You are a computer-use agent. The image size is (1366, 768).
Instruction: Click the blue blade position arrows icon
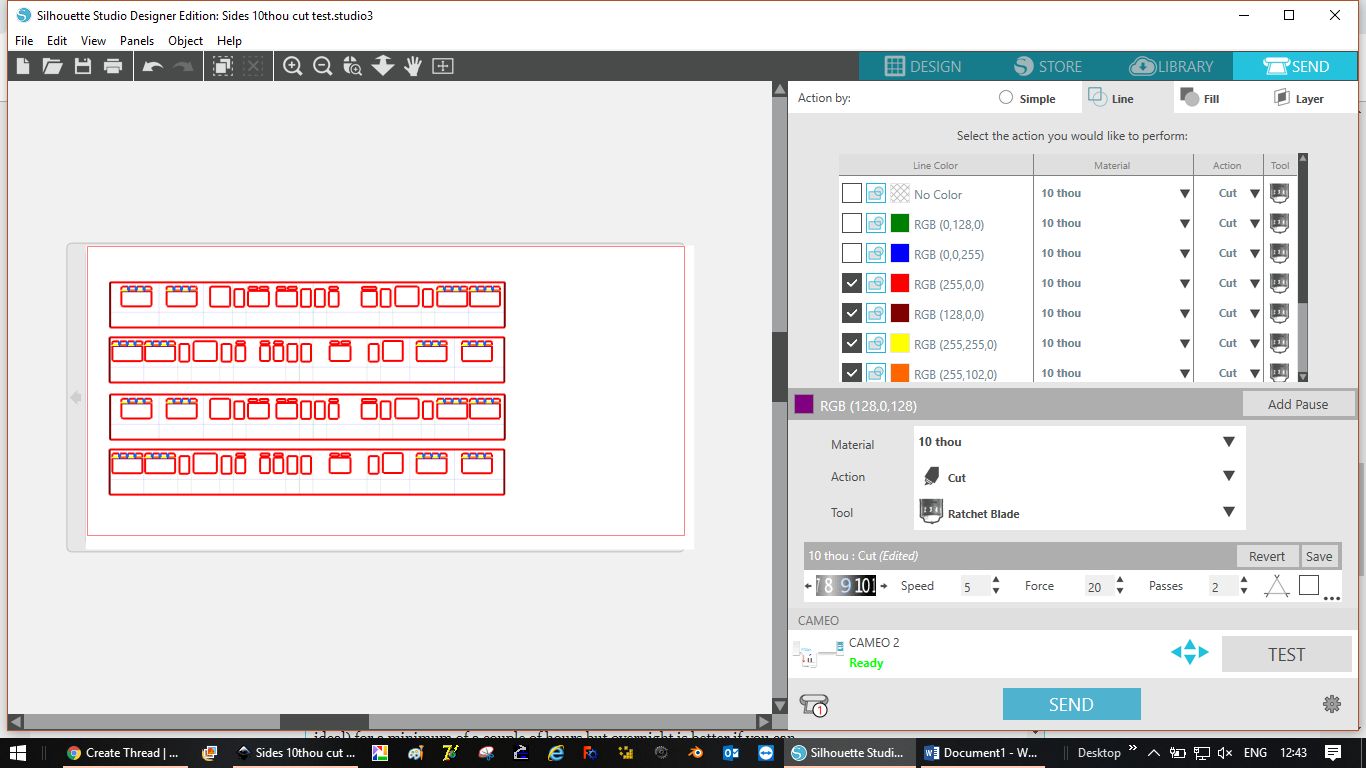1189,653
